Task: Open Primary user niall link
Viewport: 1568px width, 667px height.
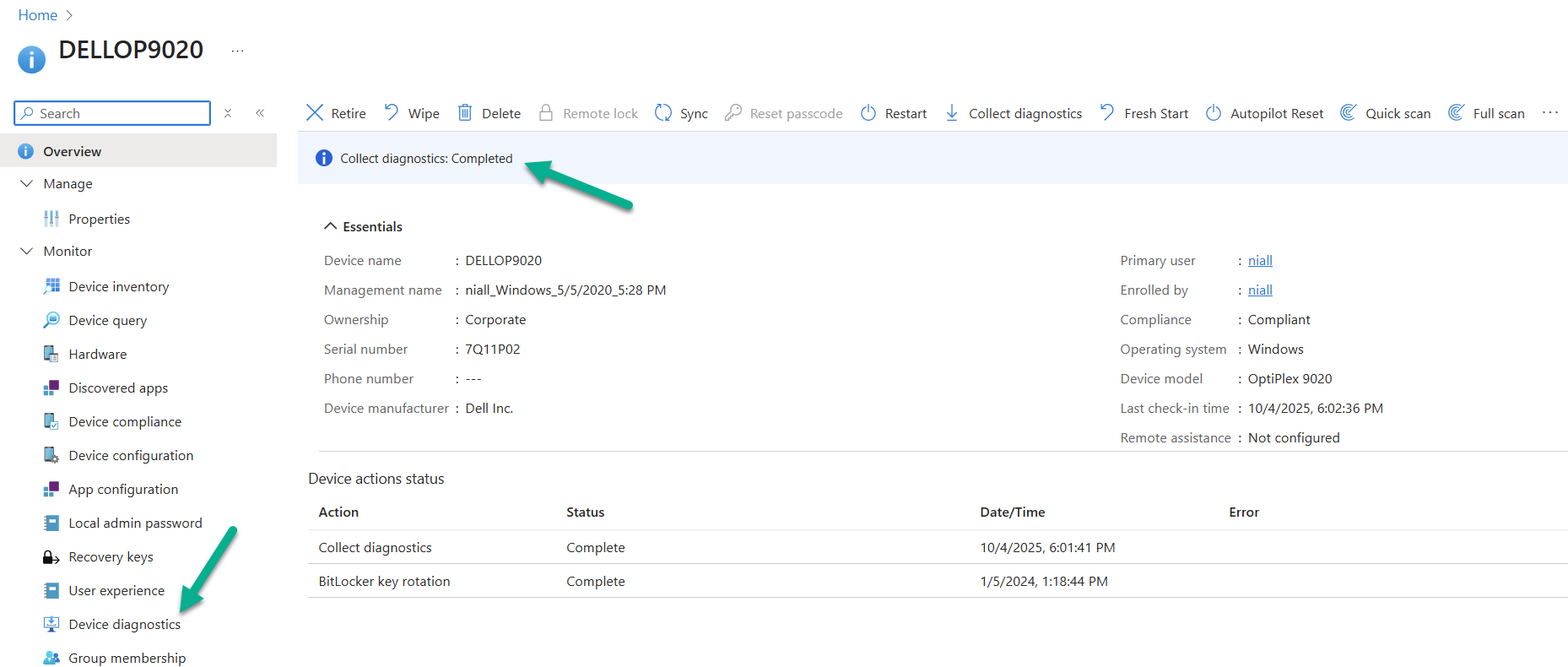Action: click(x=1260, y=261)
